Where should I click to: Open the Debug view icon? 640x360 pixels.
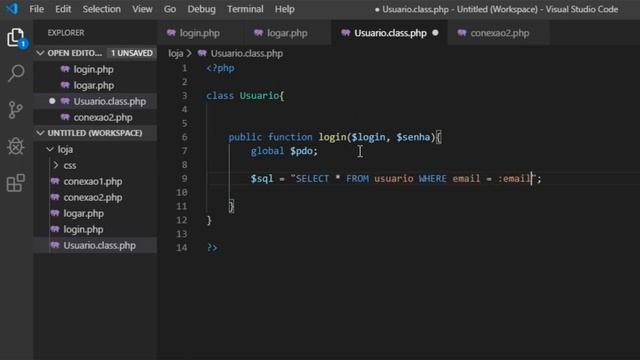coord(16,146)
